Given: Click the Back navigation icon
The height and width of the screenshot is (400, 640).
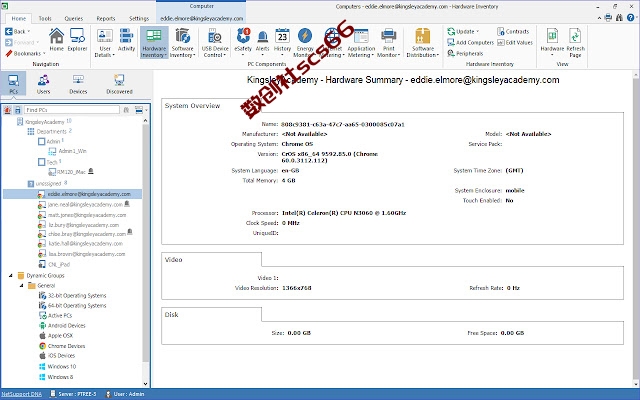Looking at the screenshot, I should (x=9, y=31).
